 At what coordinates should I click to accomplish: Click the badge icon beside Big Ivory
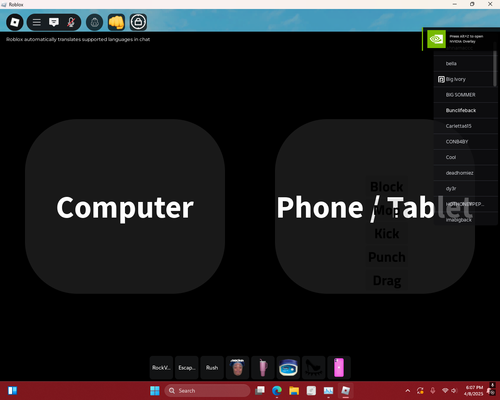click(441, 79)
